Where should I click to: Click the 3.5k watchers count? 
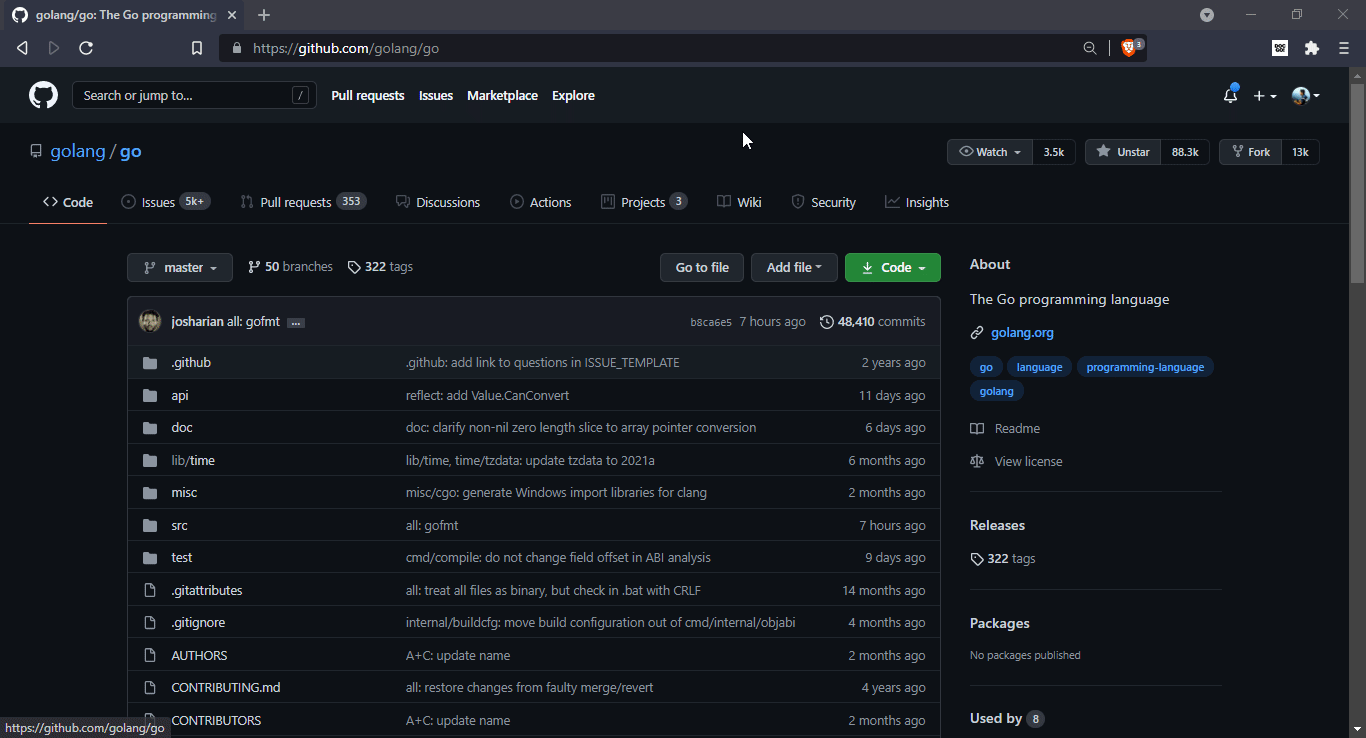coord(1054,152)
